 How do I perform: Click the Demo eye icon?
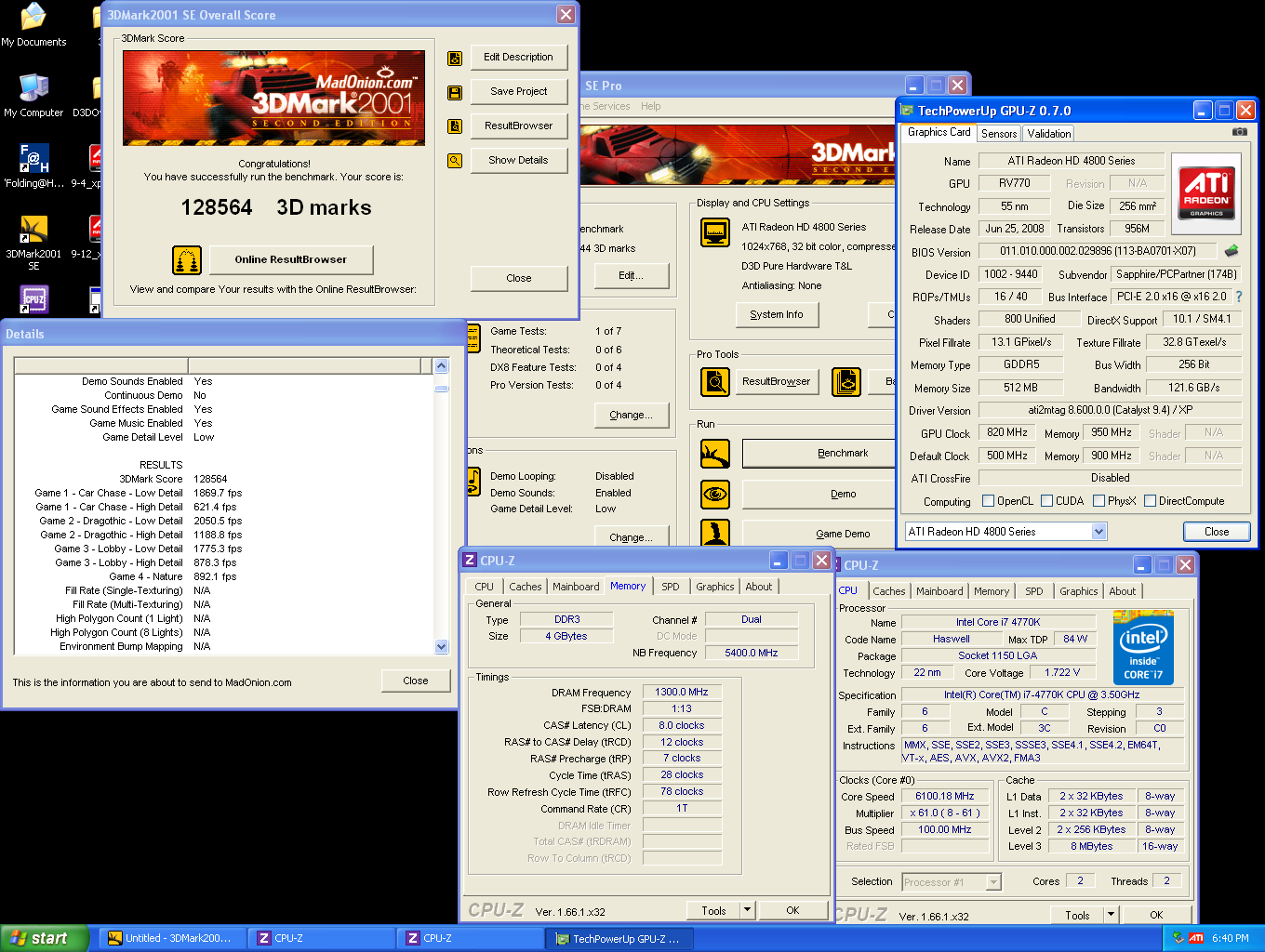(715, 495)
